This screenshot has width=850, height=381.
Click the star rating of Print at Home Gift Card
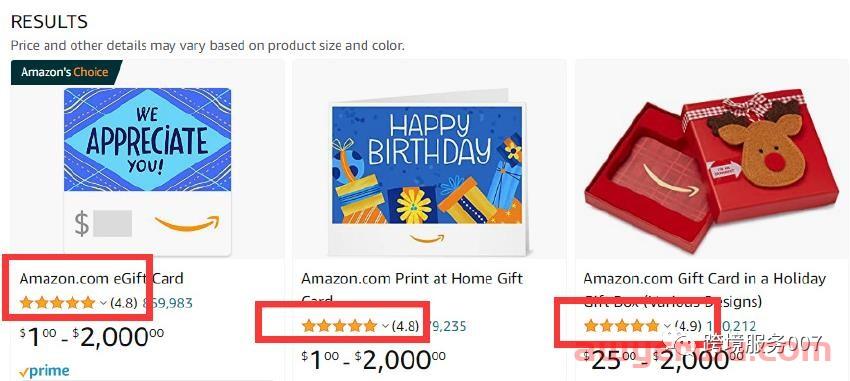[x=339, y=326]
